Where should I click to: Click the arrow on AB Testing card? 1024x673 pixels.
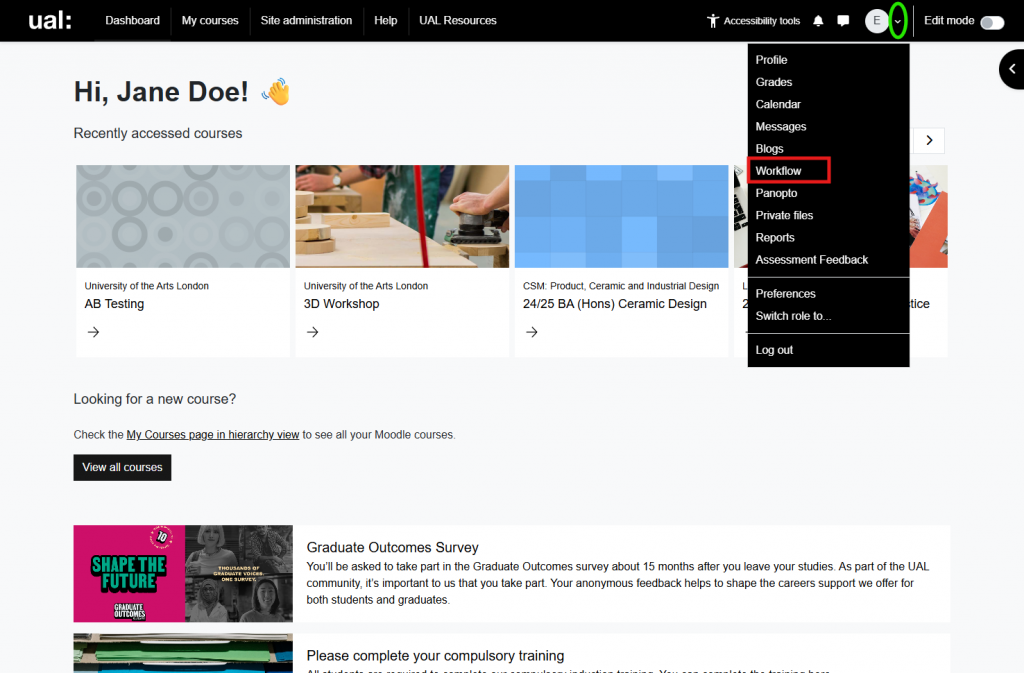coord(93,332)
